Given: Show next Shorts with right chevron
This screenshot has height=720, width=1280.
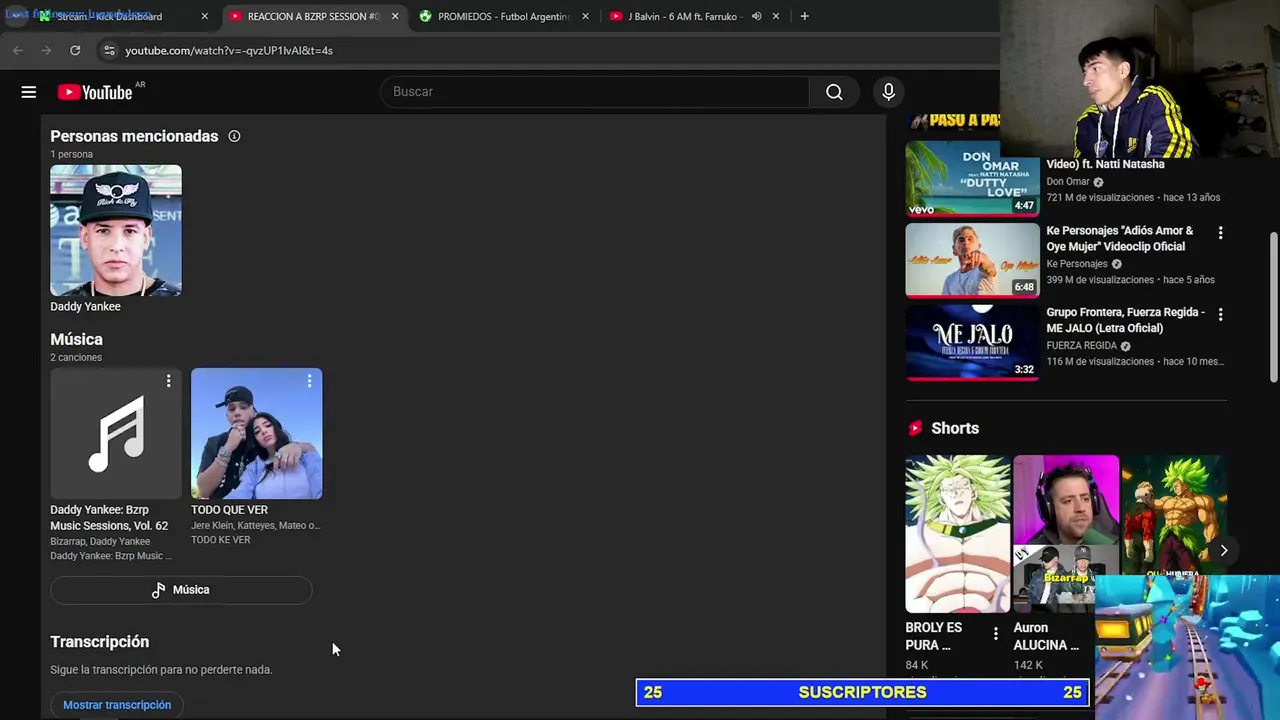Looking at the screenshot, I should point(1223,551).
